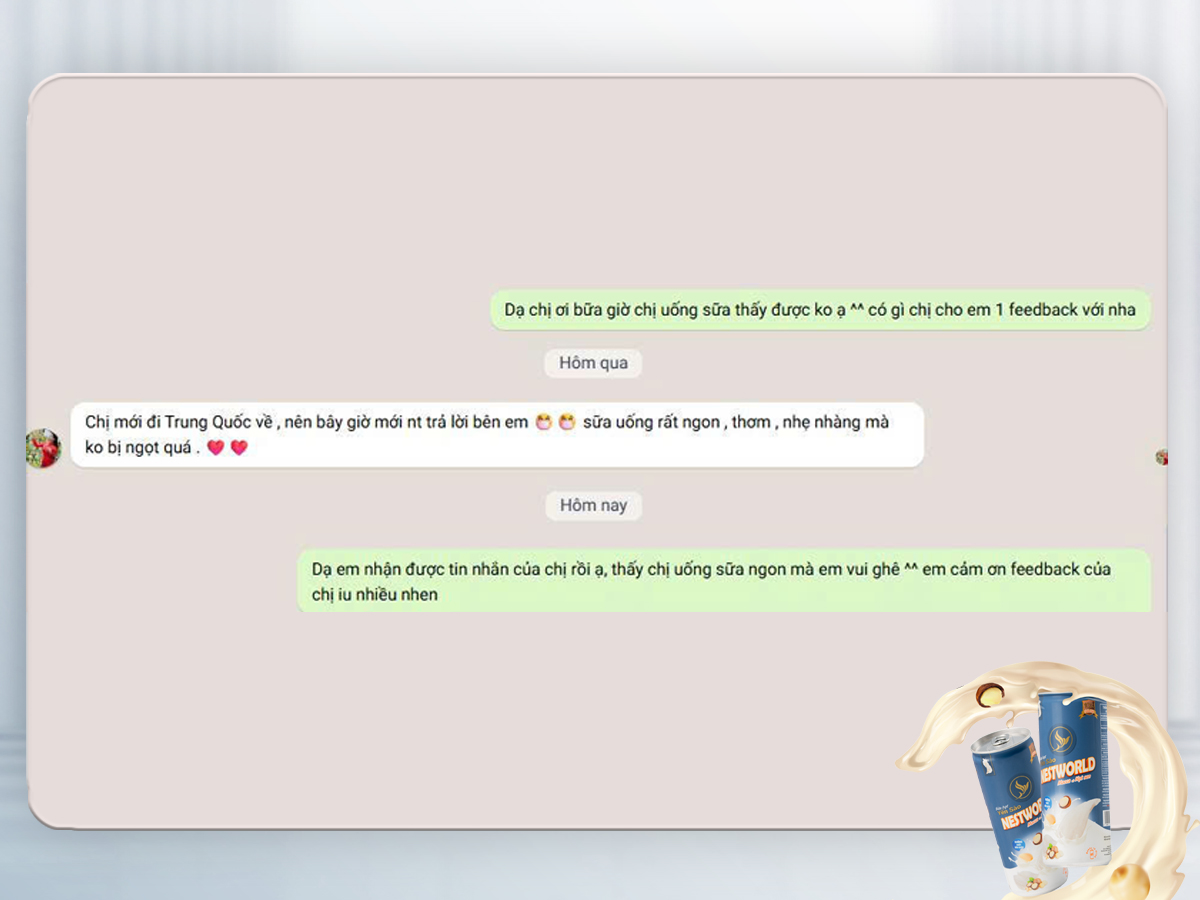Click the sender's profile avatar beside the white message

pos(43,448)
